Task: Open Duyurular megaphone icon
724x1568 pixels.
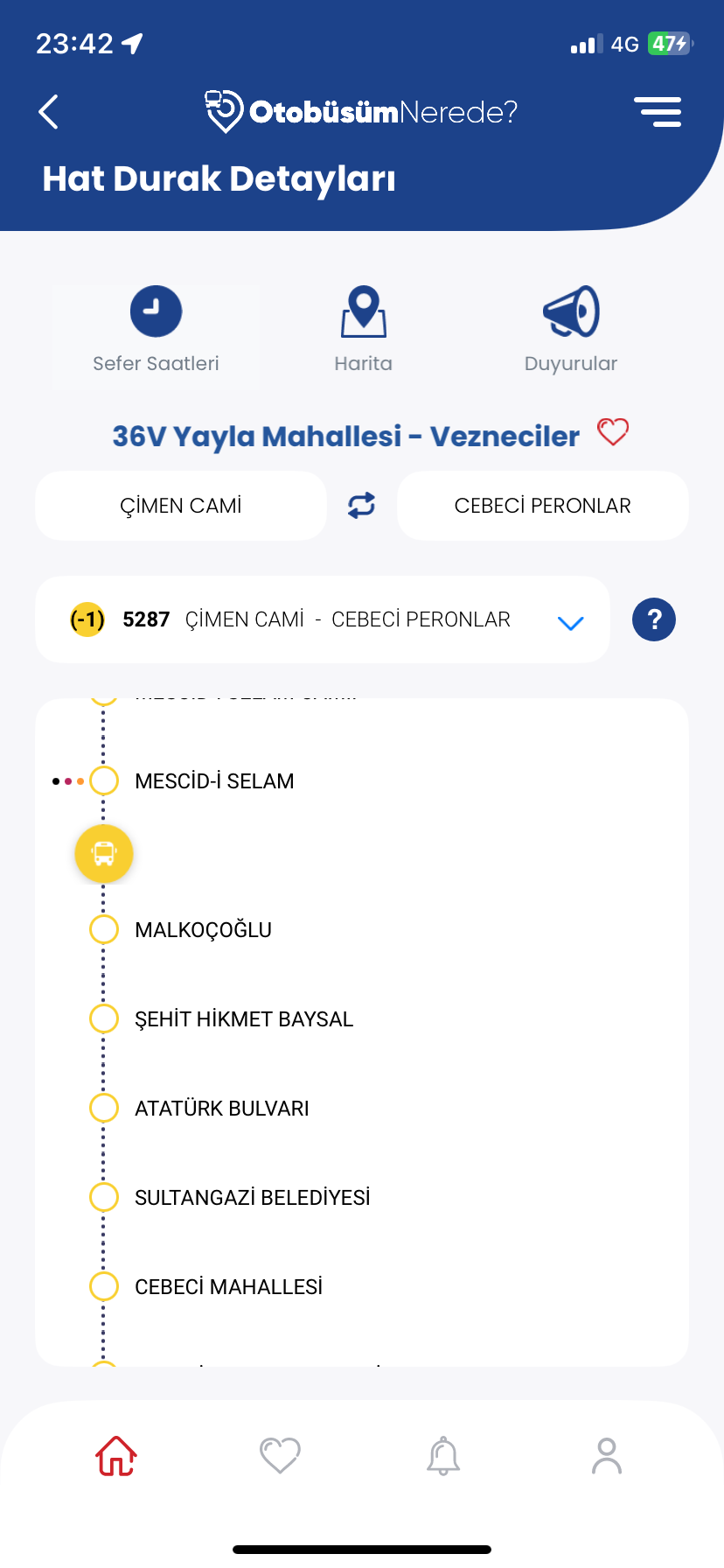Action: coord(571,311)
